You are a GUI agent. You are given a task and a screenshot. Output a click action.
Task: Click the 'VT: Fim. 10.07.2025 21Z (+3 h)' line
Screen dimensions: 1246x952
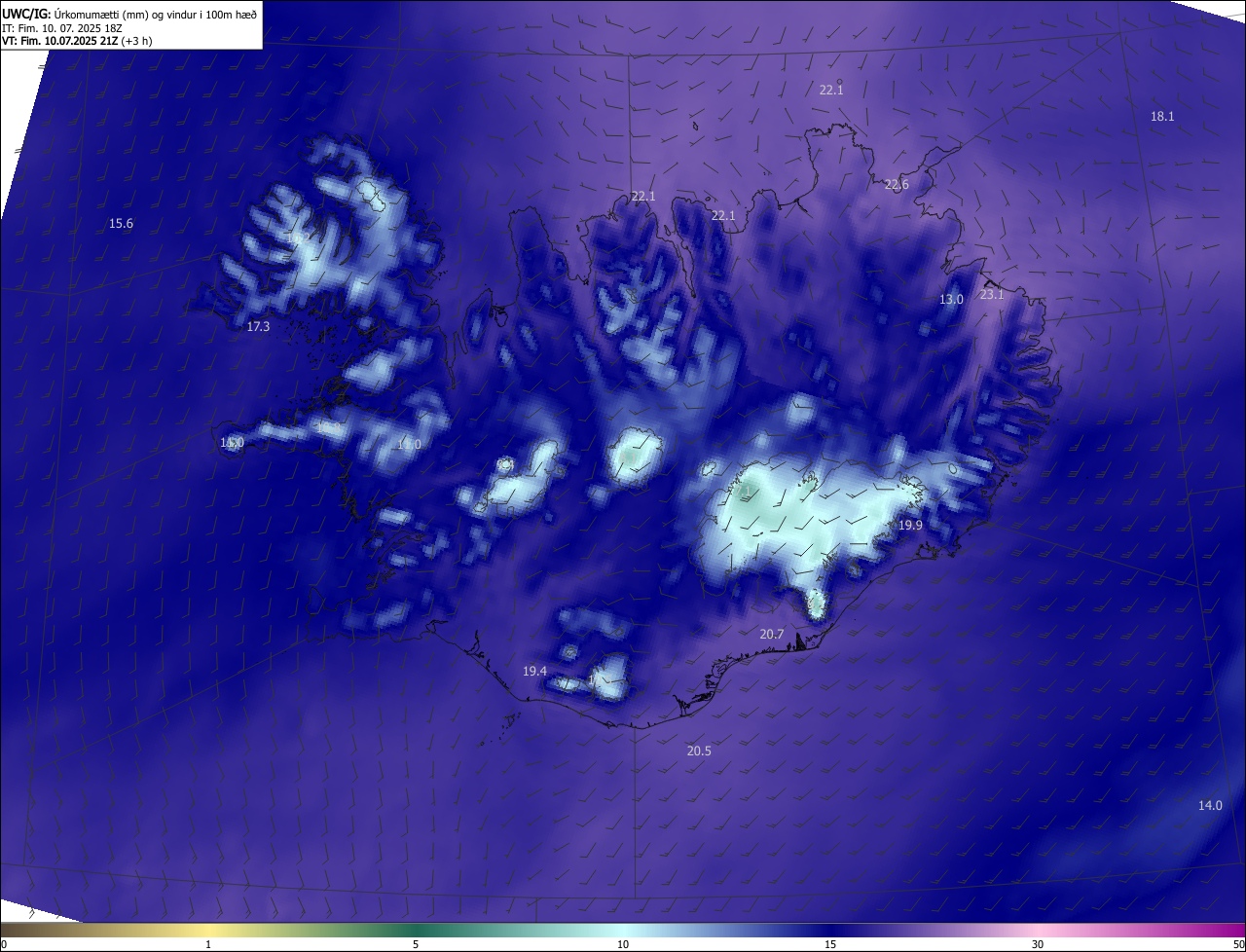(77, 41)
